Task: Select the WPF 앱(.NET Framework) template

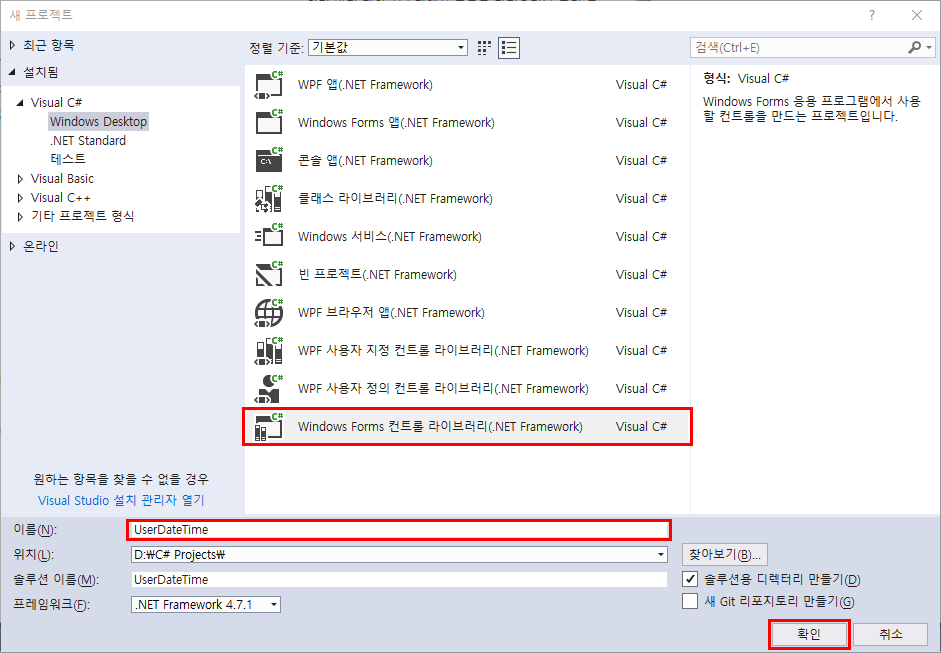Action: [x=467, y=85]
